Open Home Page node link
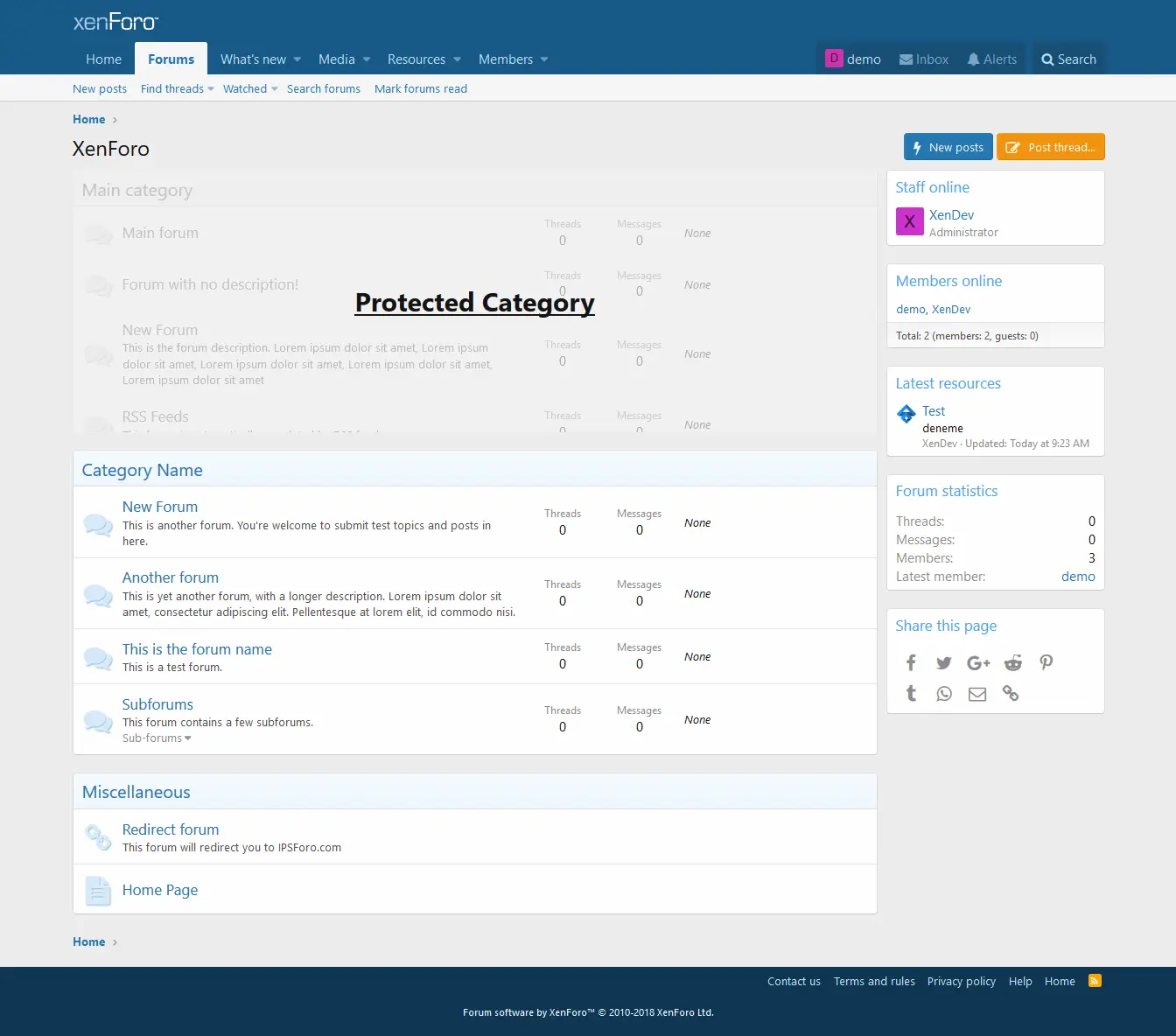1176x1036 pixels. pos(160,890)
